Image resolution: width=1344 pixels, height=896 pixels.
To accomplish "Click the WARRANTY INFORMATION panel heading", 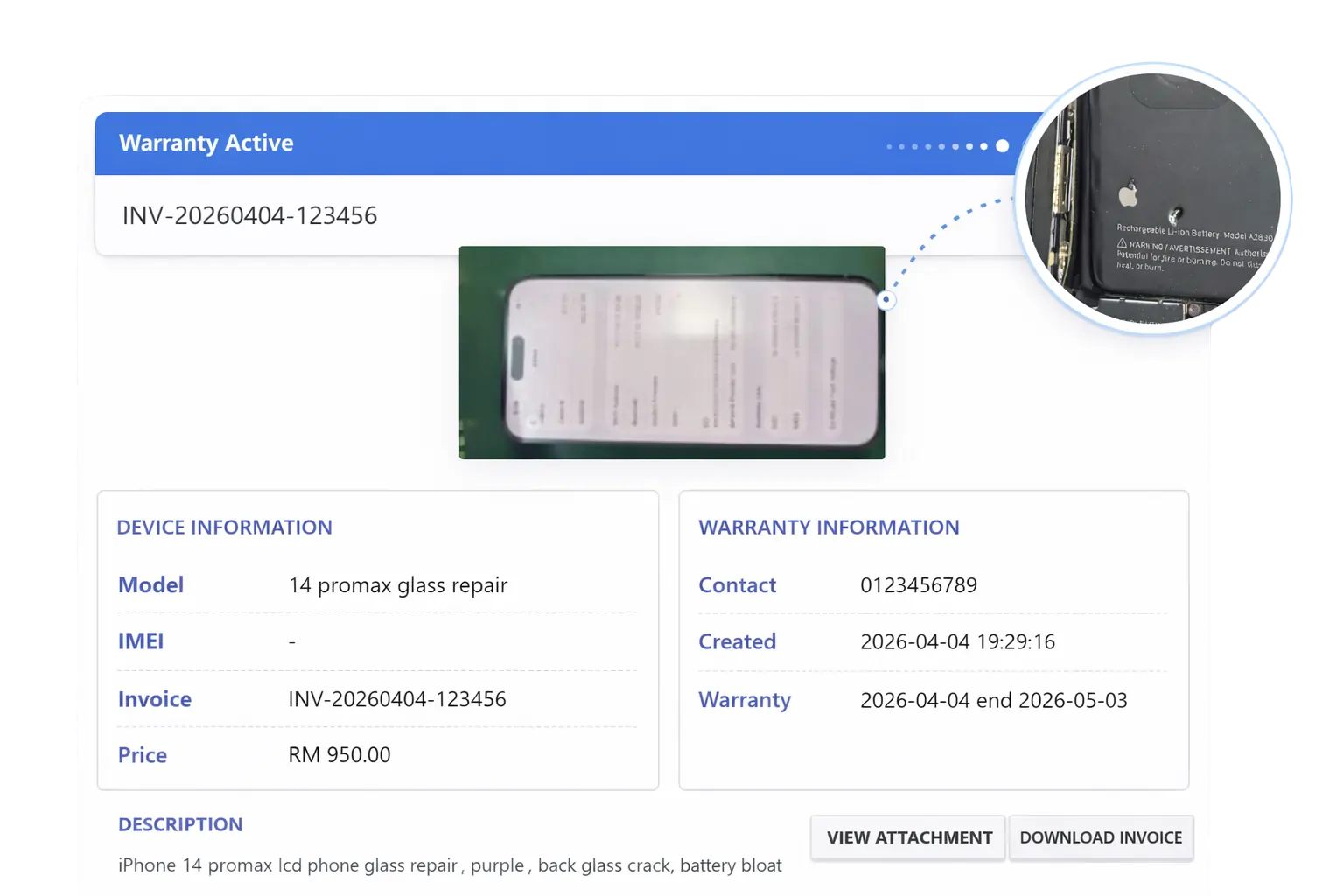I will [x=829, y=527].
